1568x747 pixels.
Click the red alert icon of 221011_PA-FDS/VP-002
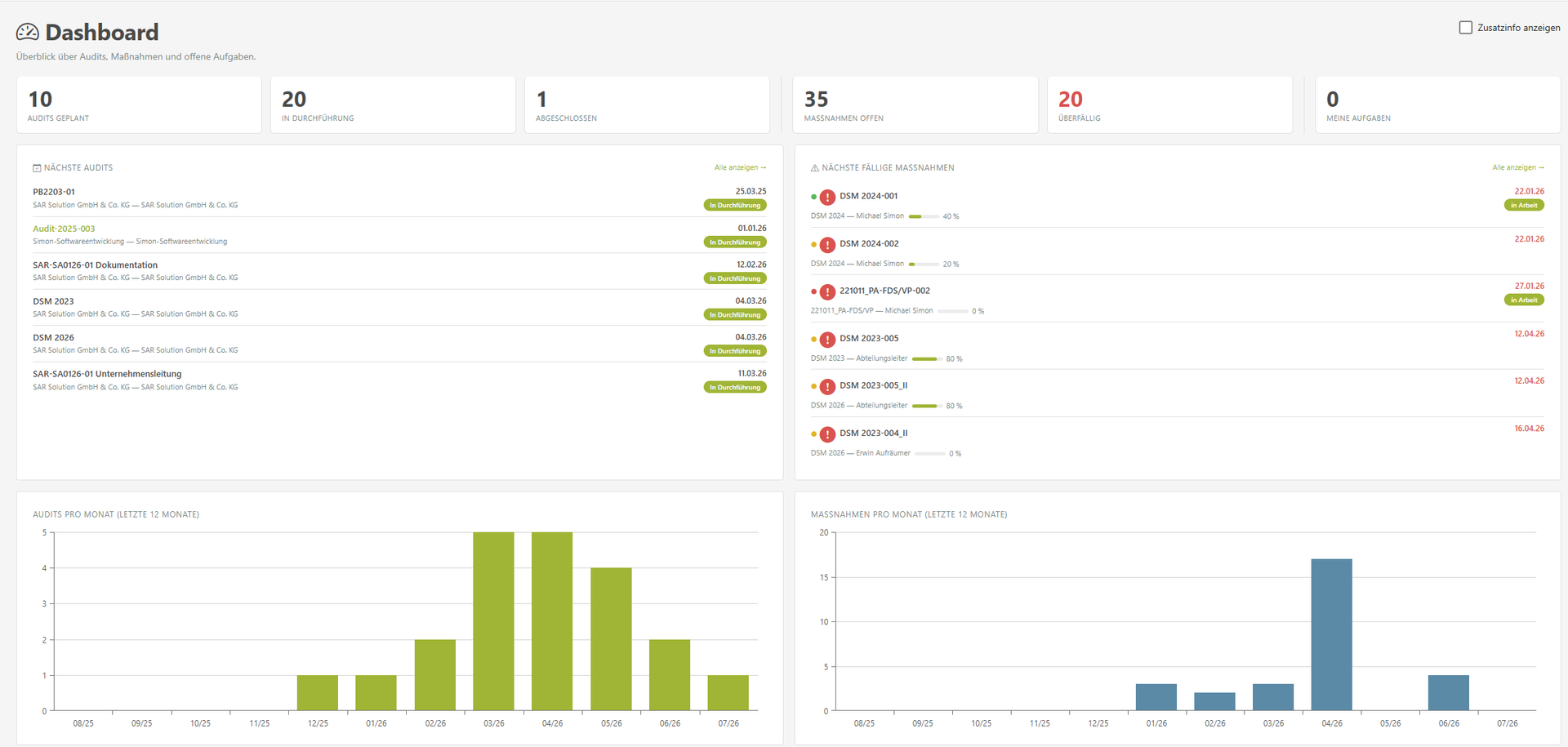(827, 291)
